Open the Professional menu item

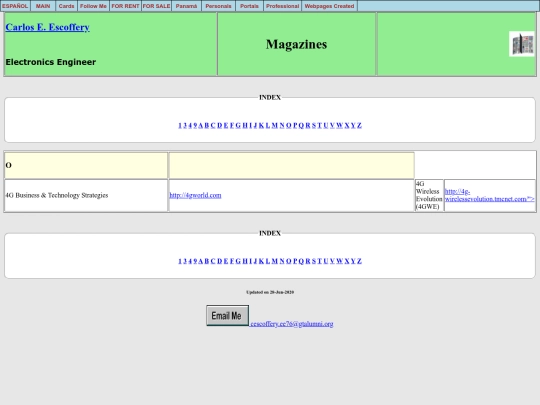(282, 6)
